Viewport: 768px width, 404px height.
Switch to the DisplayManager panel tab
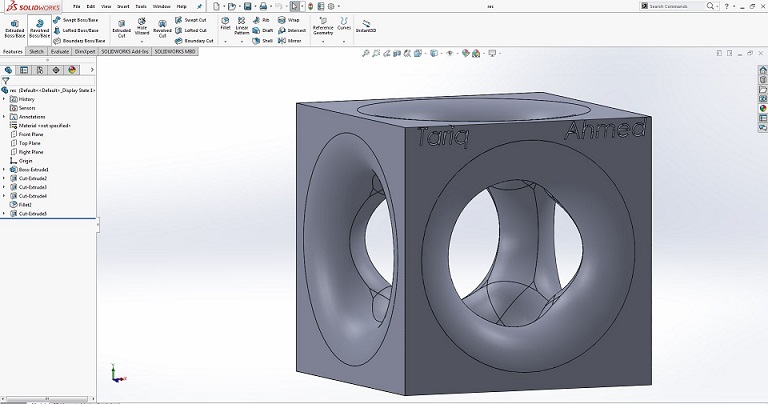tap(71, 70)
